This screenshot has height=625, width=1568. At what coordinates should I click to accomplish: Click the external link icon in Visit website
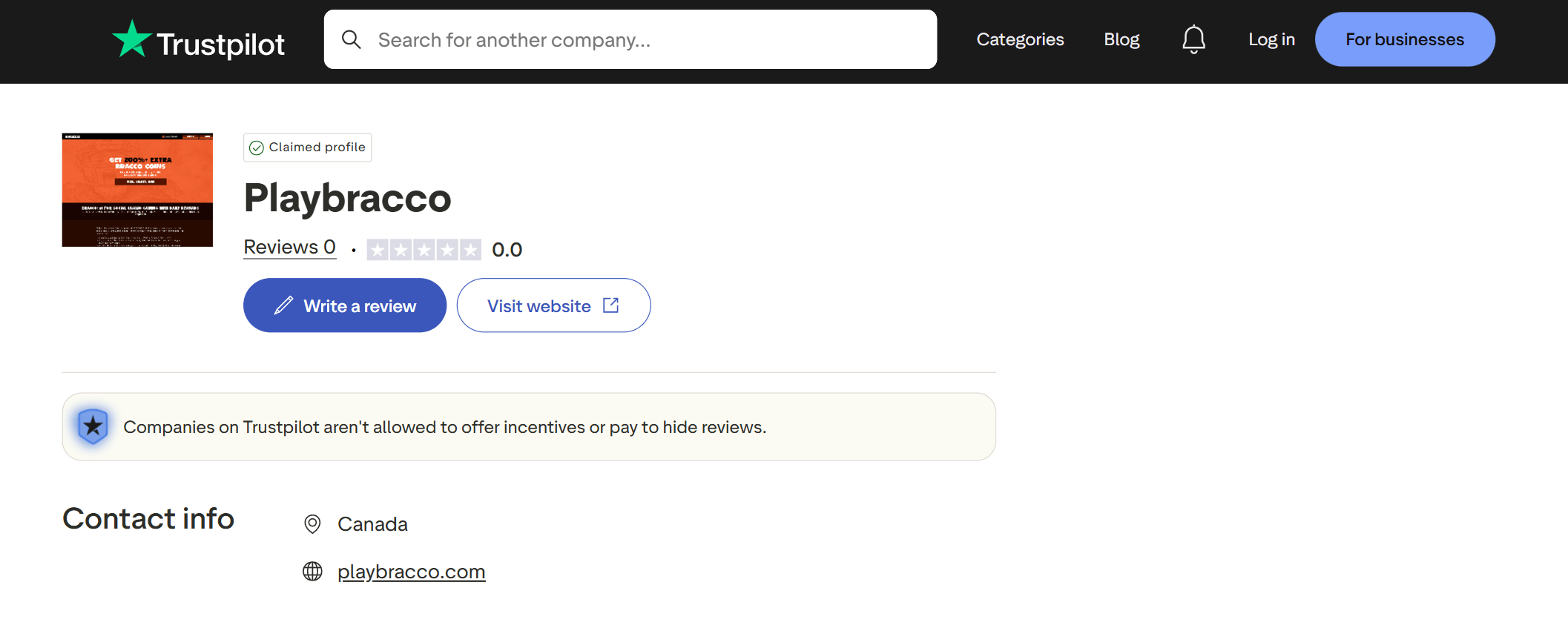[610, 305]
